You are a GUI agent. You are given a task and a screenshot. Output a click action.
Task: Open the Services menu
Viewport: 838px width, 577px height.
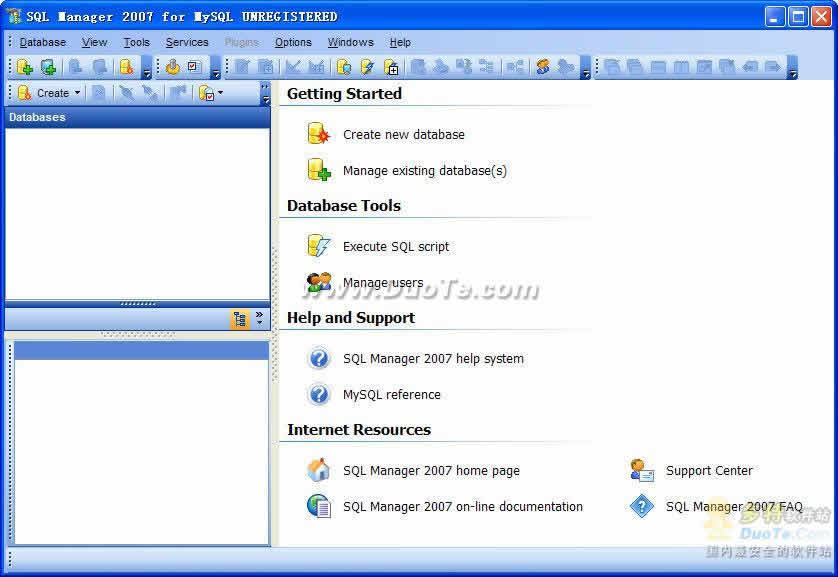coord(187,42)
